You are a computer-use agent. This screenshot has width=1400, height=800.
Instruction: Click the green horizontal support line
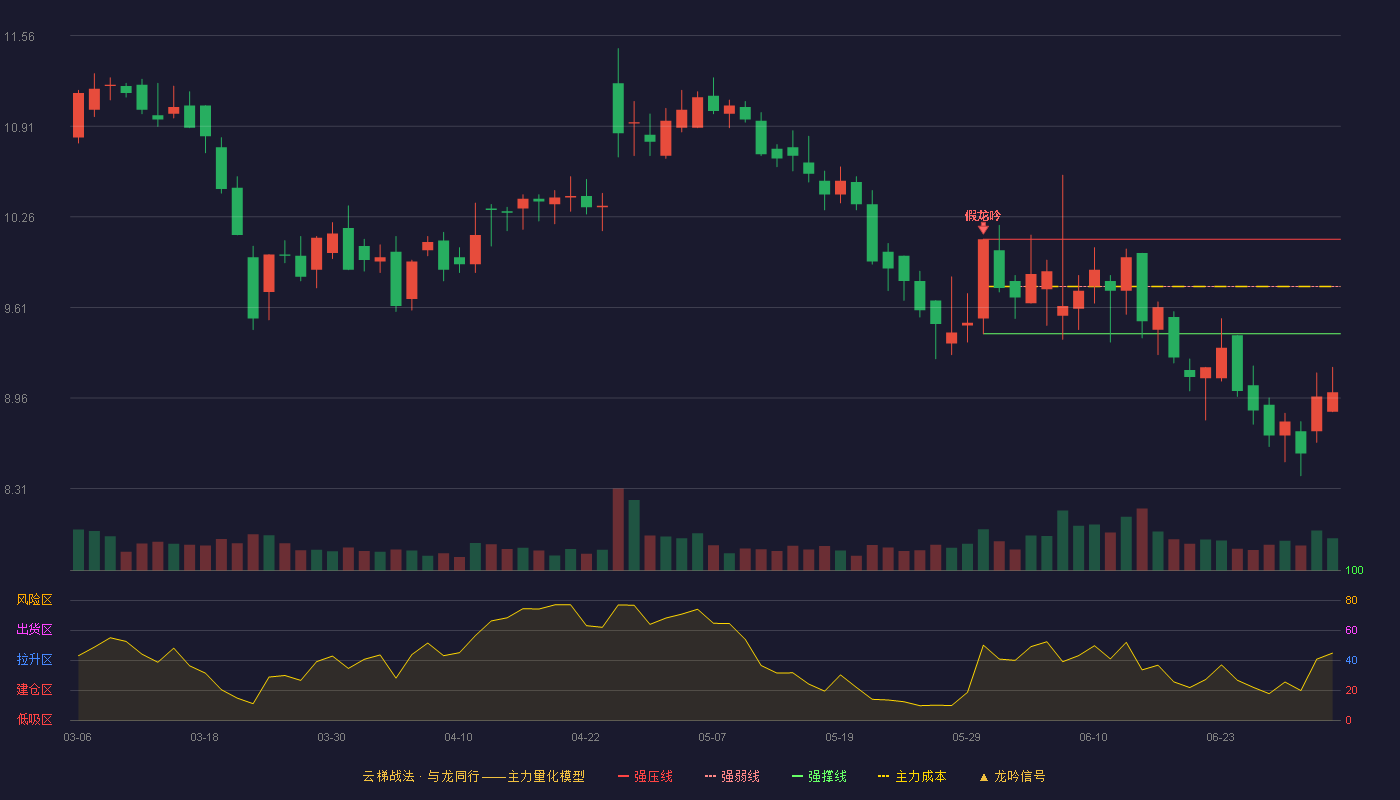click(1162, 333)
